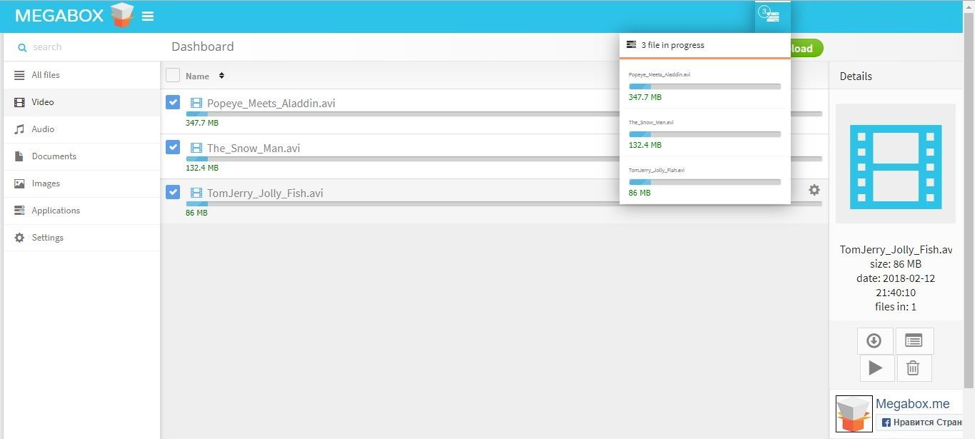
Task: Click TomJerry progress bar in popup
Action: point(705,182)
